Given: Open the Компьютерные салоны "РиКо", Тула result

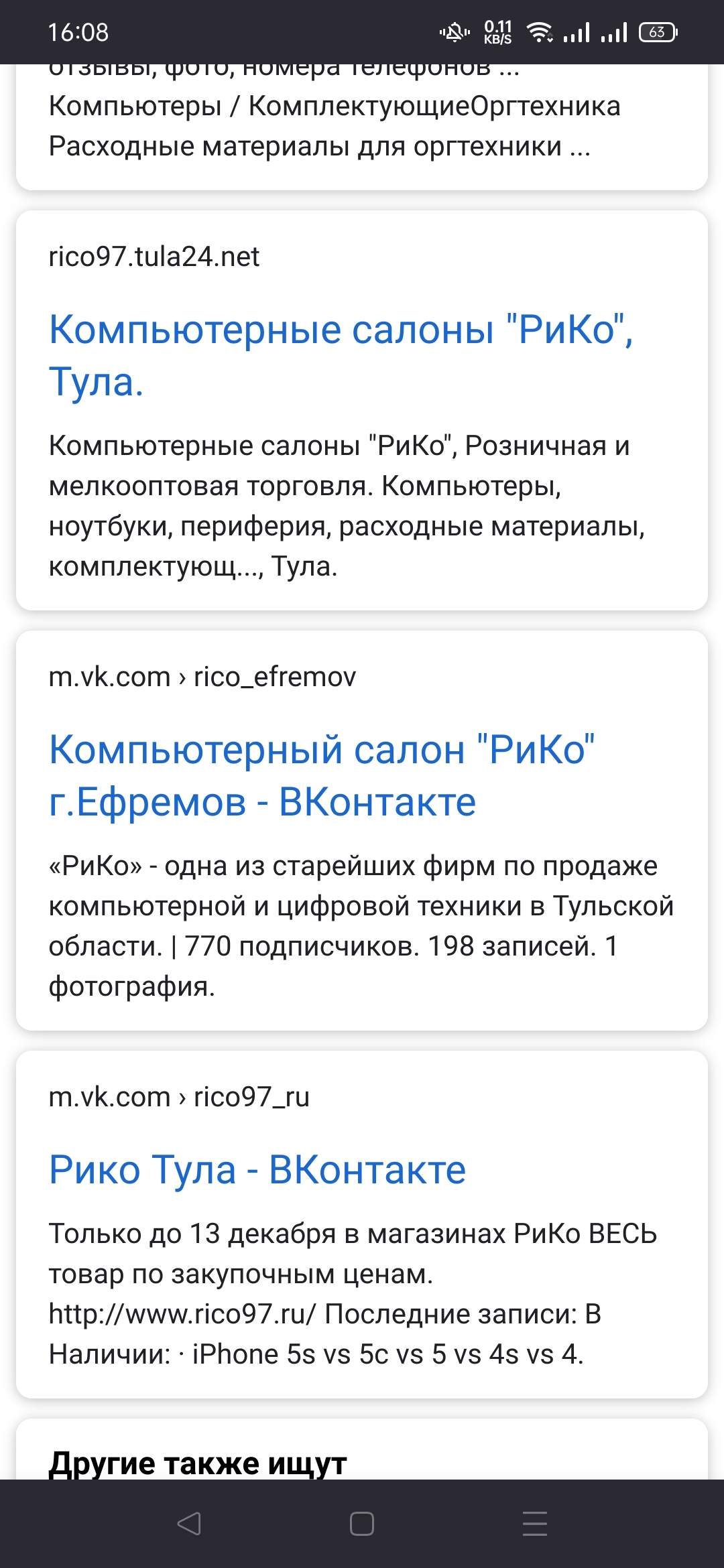Looking at the screenshot, I should 341,355.
